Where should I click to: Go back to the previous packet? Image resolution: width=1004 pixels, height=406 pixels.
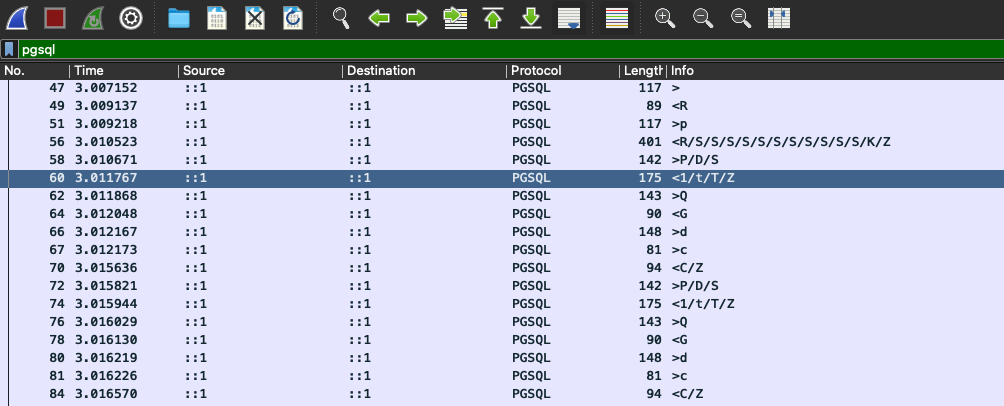379,17
